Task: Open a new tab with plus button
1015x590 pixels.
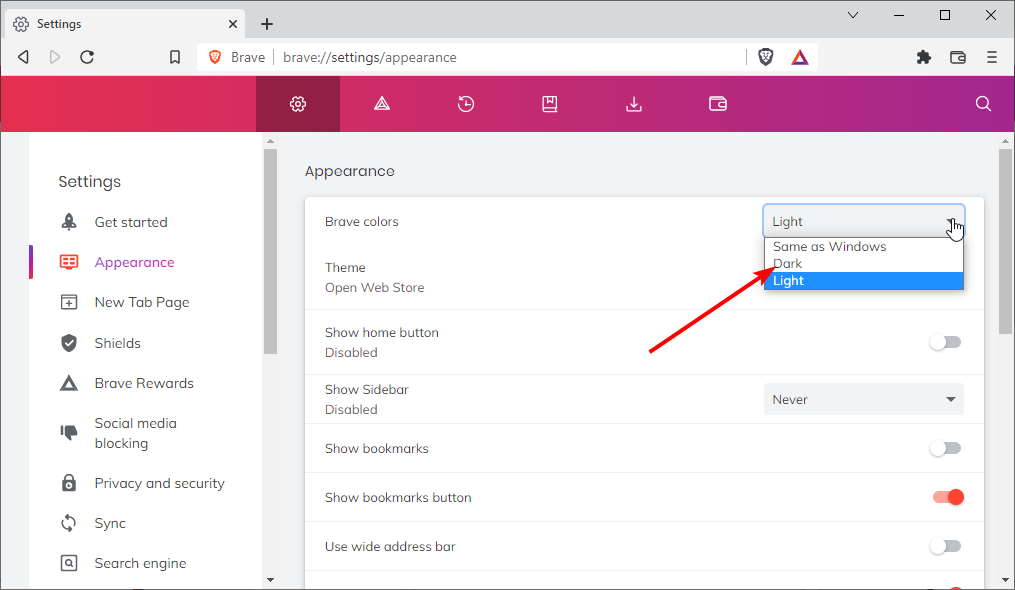Action: (267, 24)
